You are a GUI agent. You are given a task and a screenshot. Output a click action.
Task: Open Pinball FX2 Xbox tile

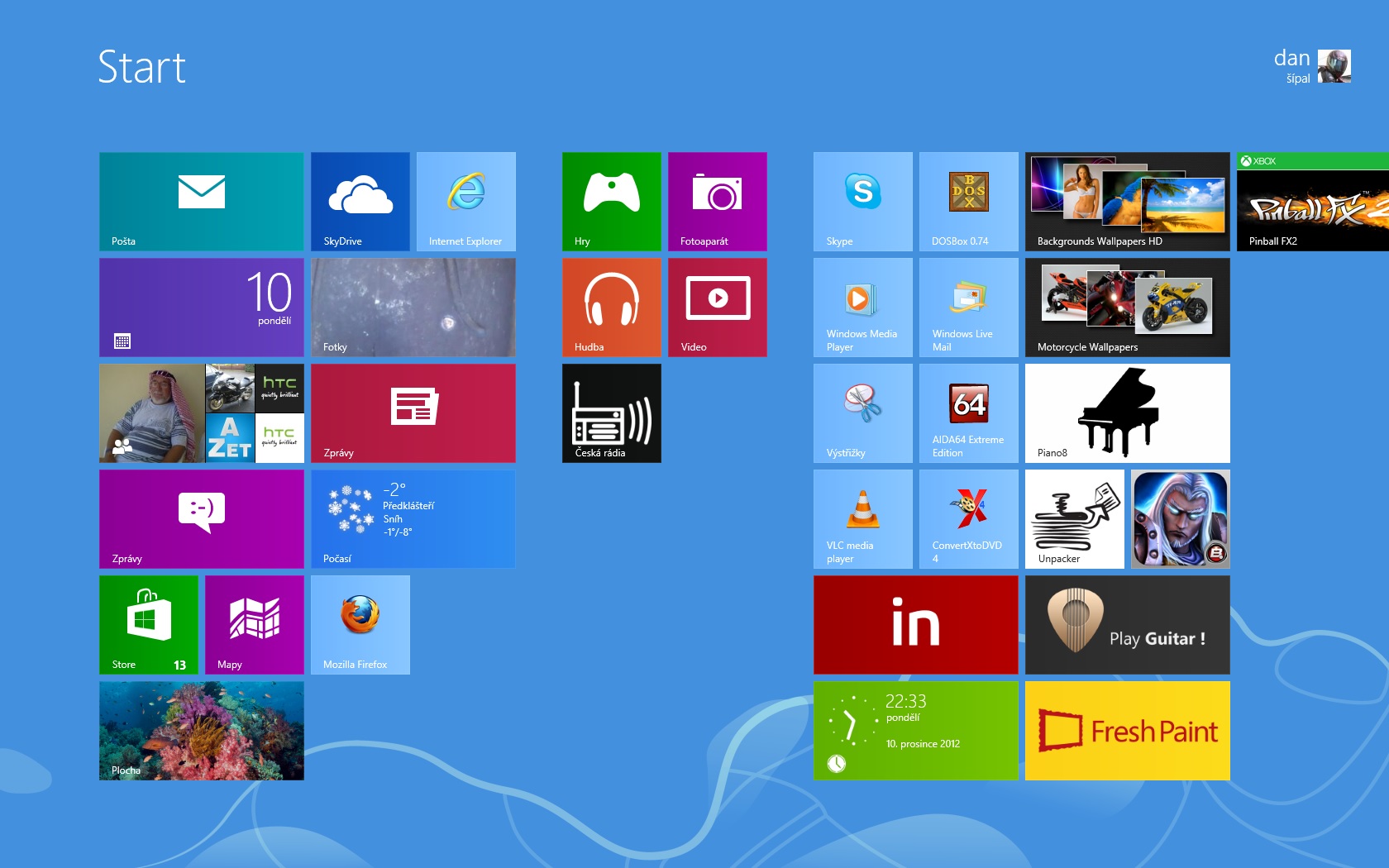click(1313, 202)
